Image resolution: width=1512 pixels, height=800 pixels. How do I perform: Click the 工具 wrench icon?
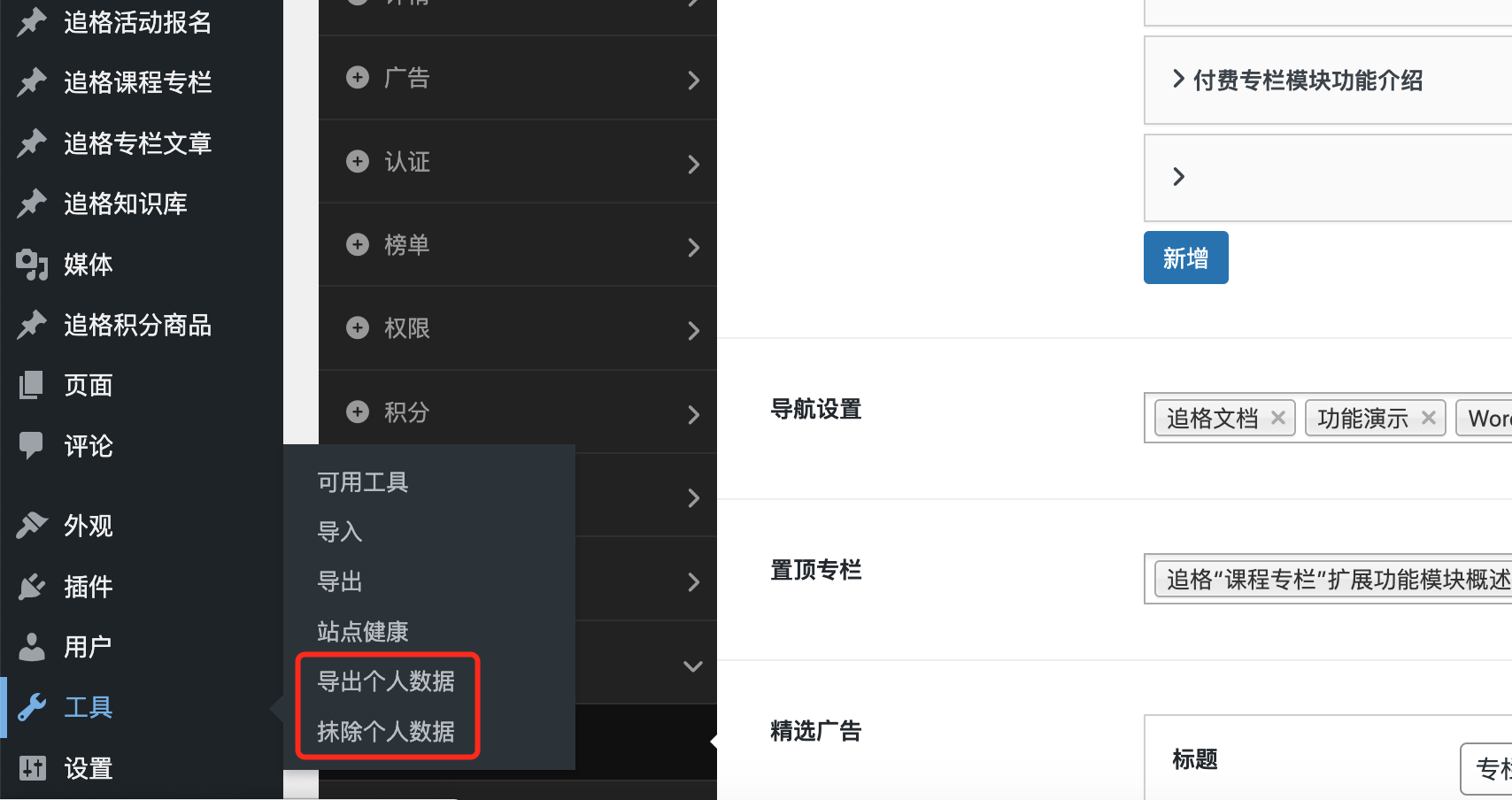(32, 707)
